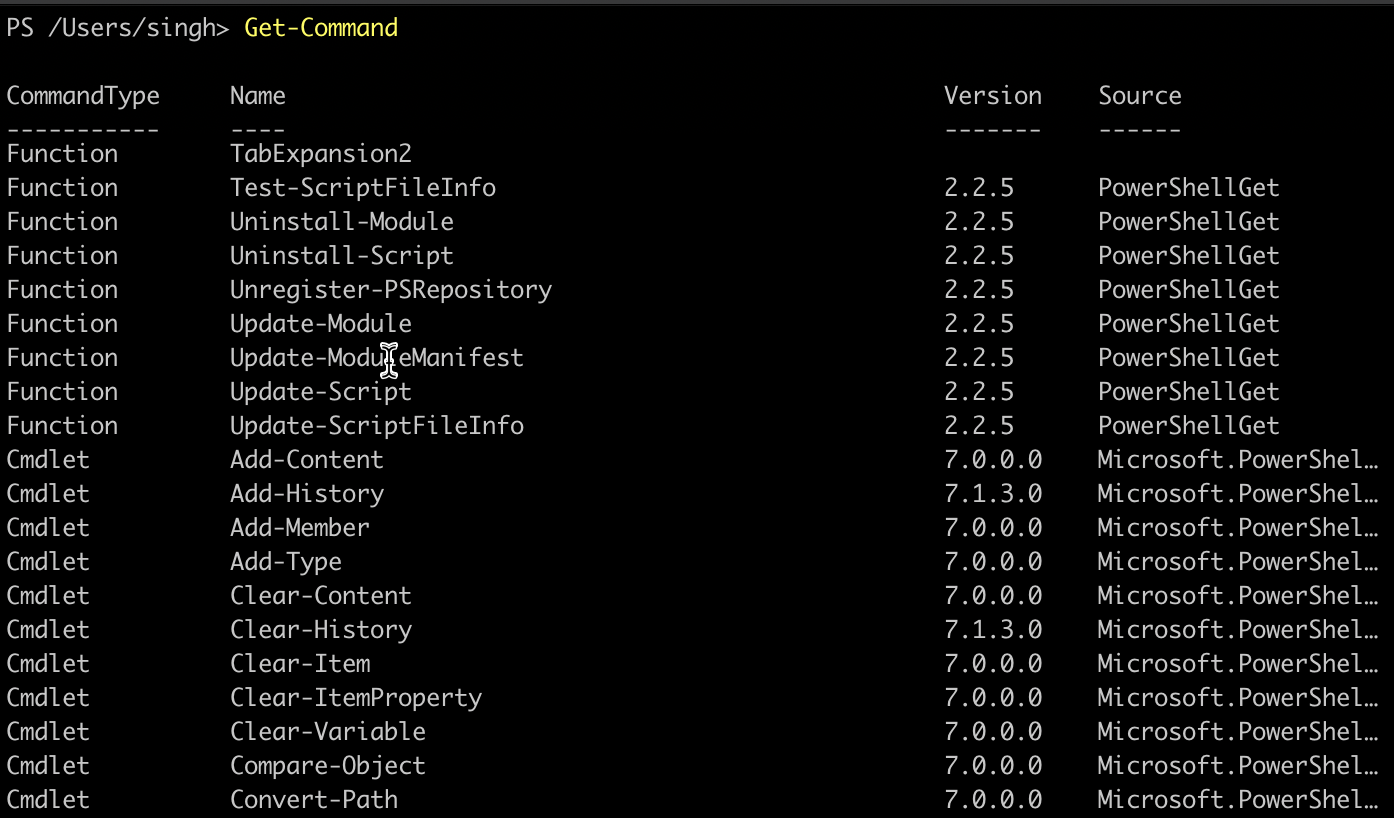Click the Update-ScriptFileInfo function name

(376, 426)
